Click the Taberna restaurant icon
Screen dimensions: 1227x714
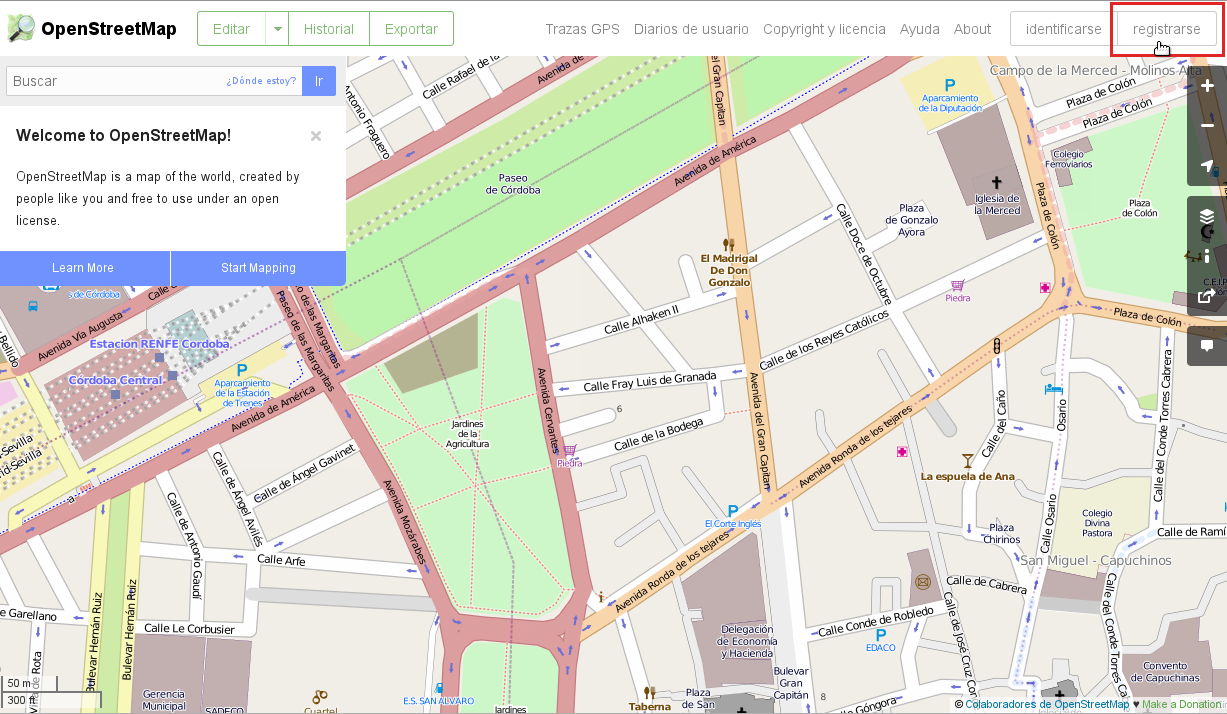click(x=650, y=692)
